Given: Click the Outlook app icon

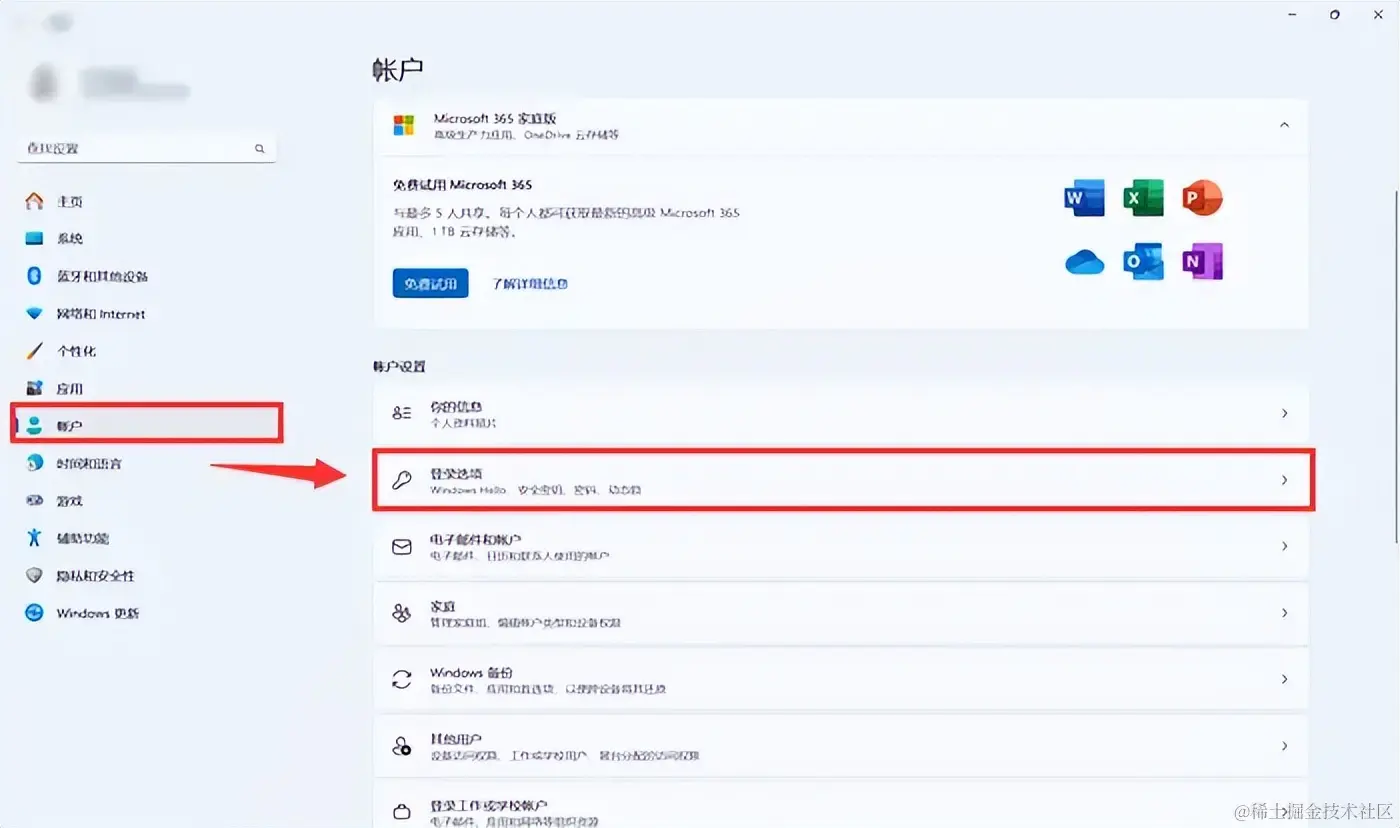Looking at the screenshot, I should tap(1142, 262).
